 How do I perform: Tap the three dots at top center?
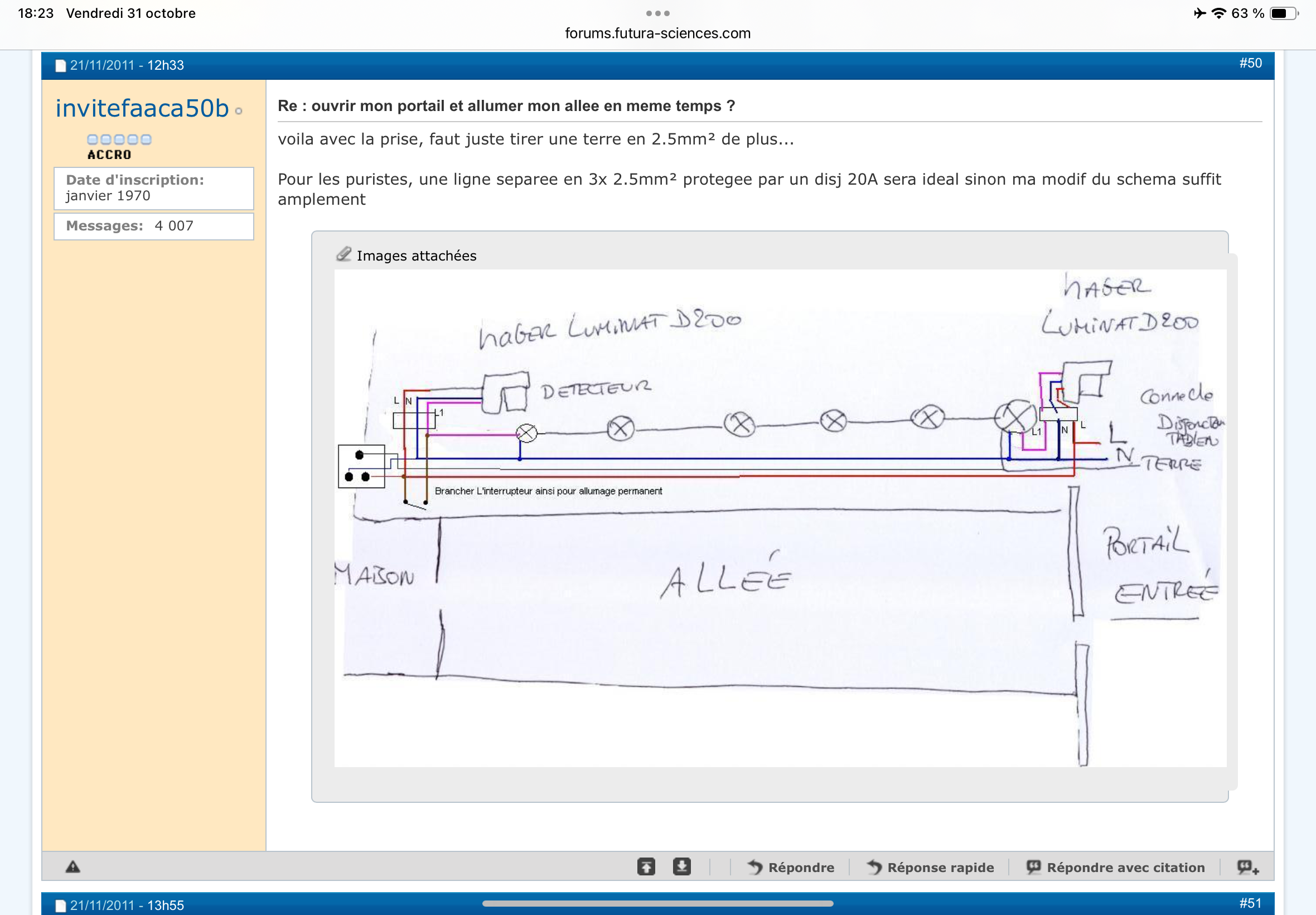(657, 13)
